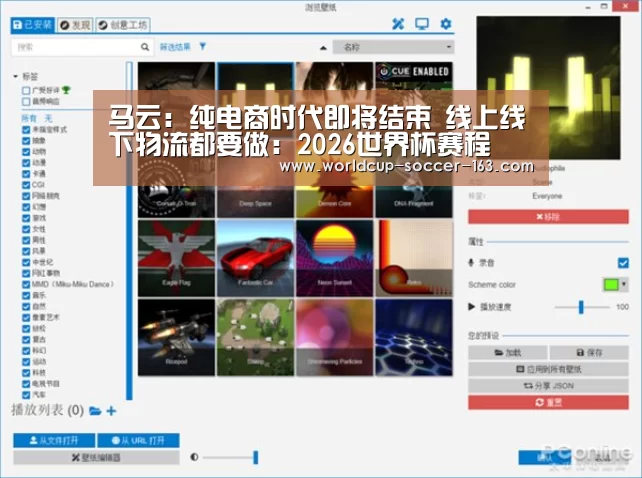Viewport: 642px width, 478px height.
Task: Click the red 重置 reset button
Action: coord(548,402)
